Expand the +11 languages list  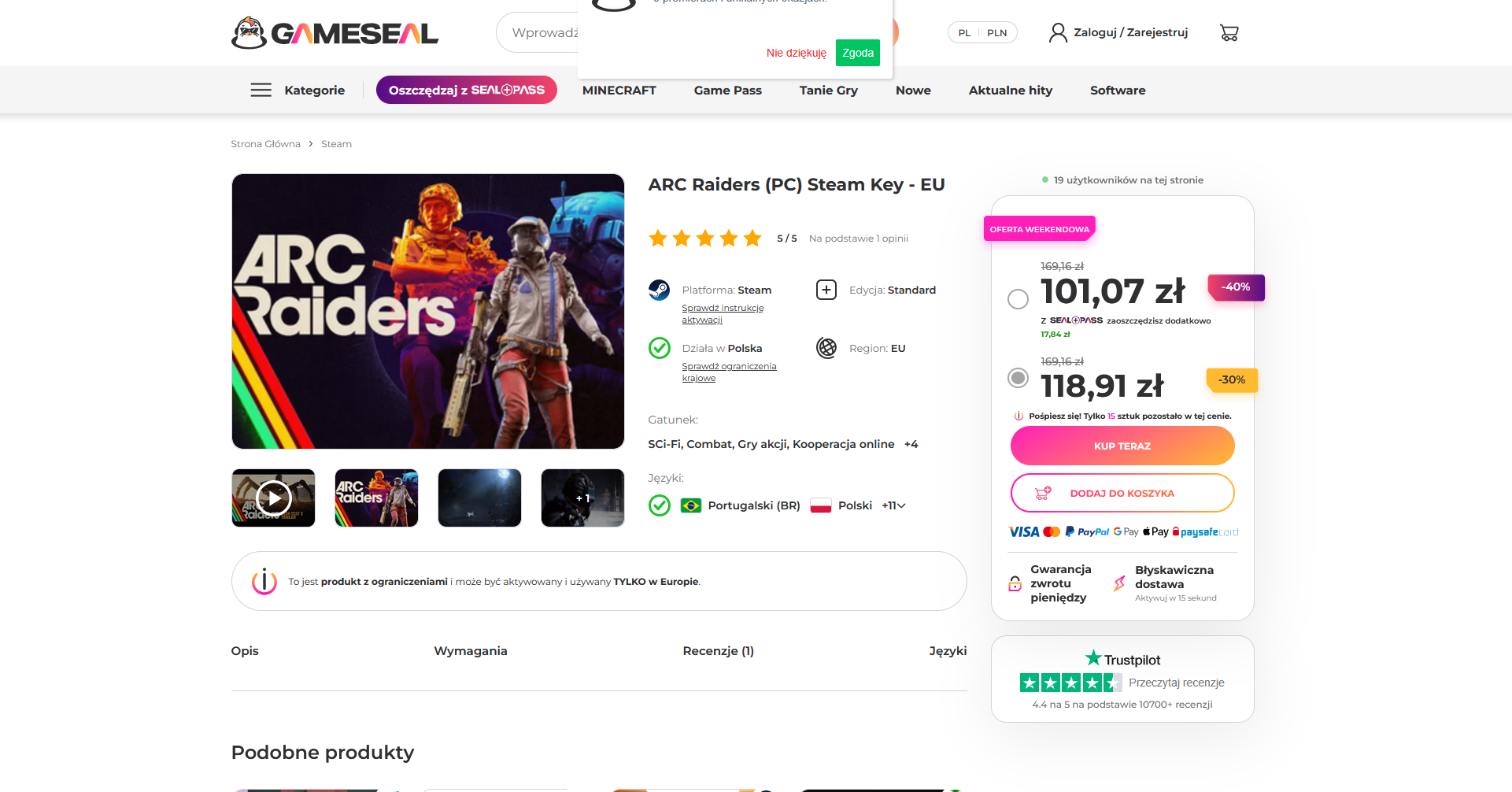[893, 505]
